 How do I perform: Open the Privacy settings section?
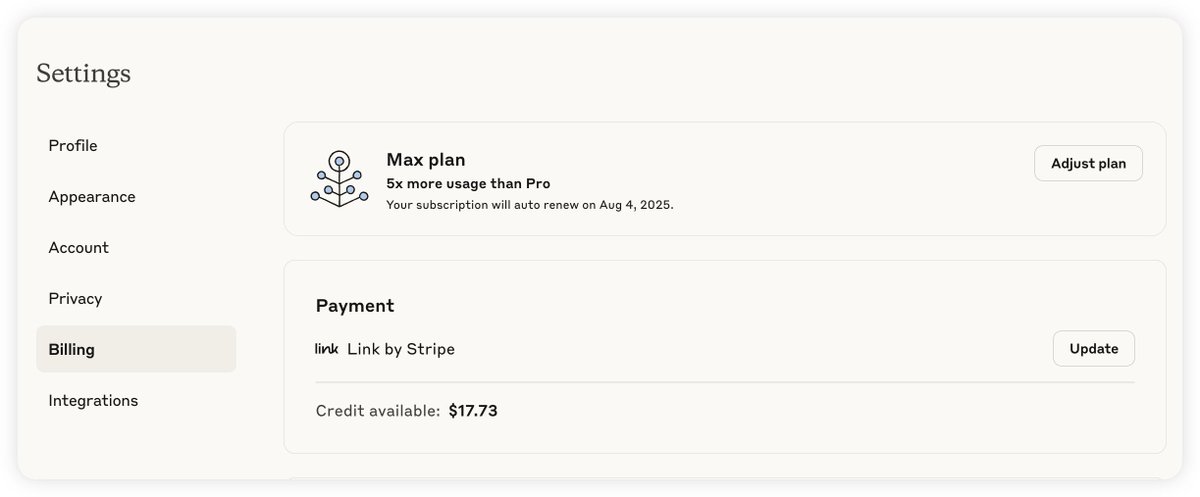(x=75, y=299)
